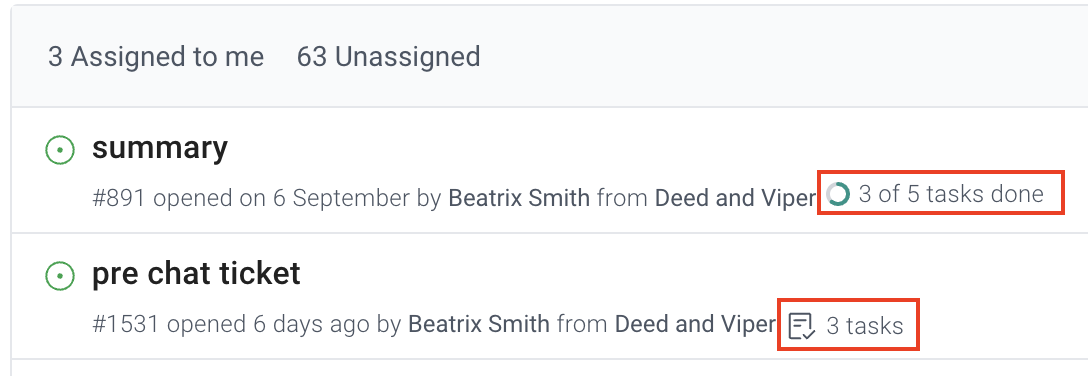This screenshot has width=1088, height=376.
Task: Open Deed and Viper on pre chat ticket
Action: 695,324
